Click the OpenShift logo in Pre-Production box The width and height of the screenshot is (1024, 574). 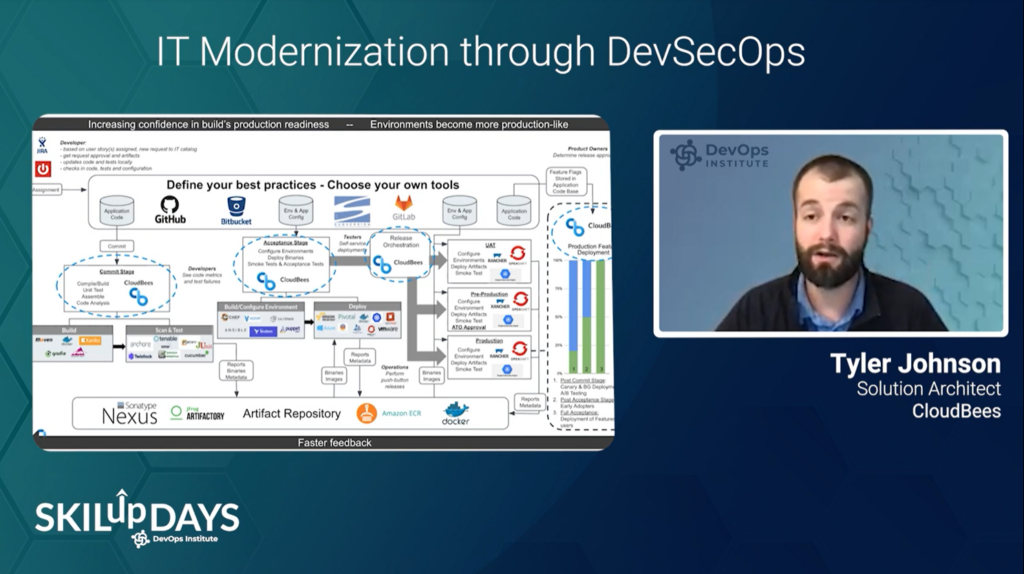click(x=520, y=301)
